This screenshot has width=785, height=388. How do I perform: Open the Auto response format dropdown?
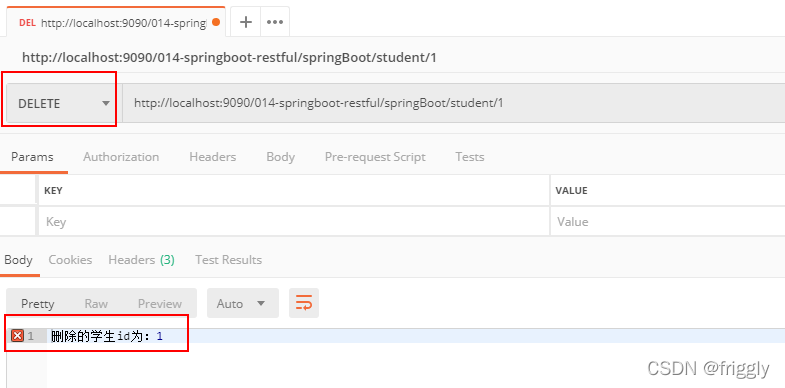(x=243, y=303)
